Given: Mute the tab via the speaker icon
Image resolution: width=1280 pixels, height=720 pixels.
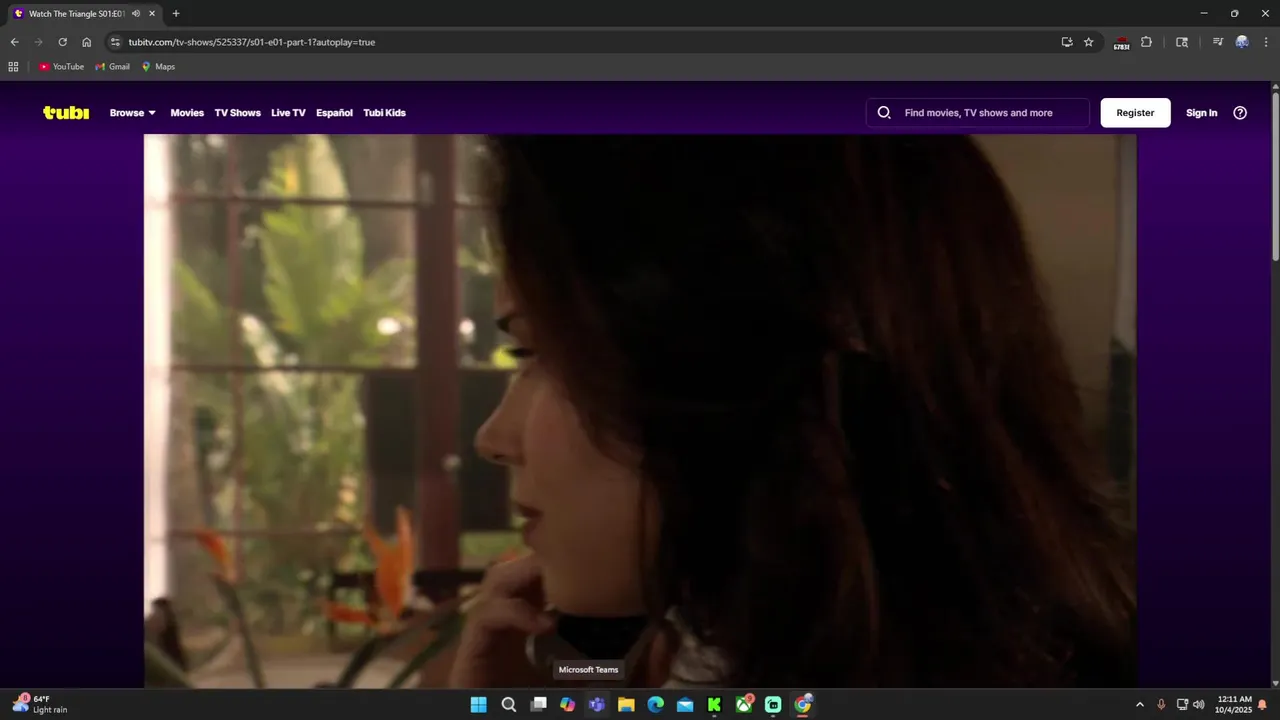Looking at the screenshot, I should (136, 14).
